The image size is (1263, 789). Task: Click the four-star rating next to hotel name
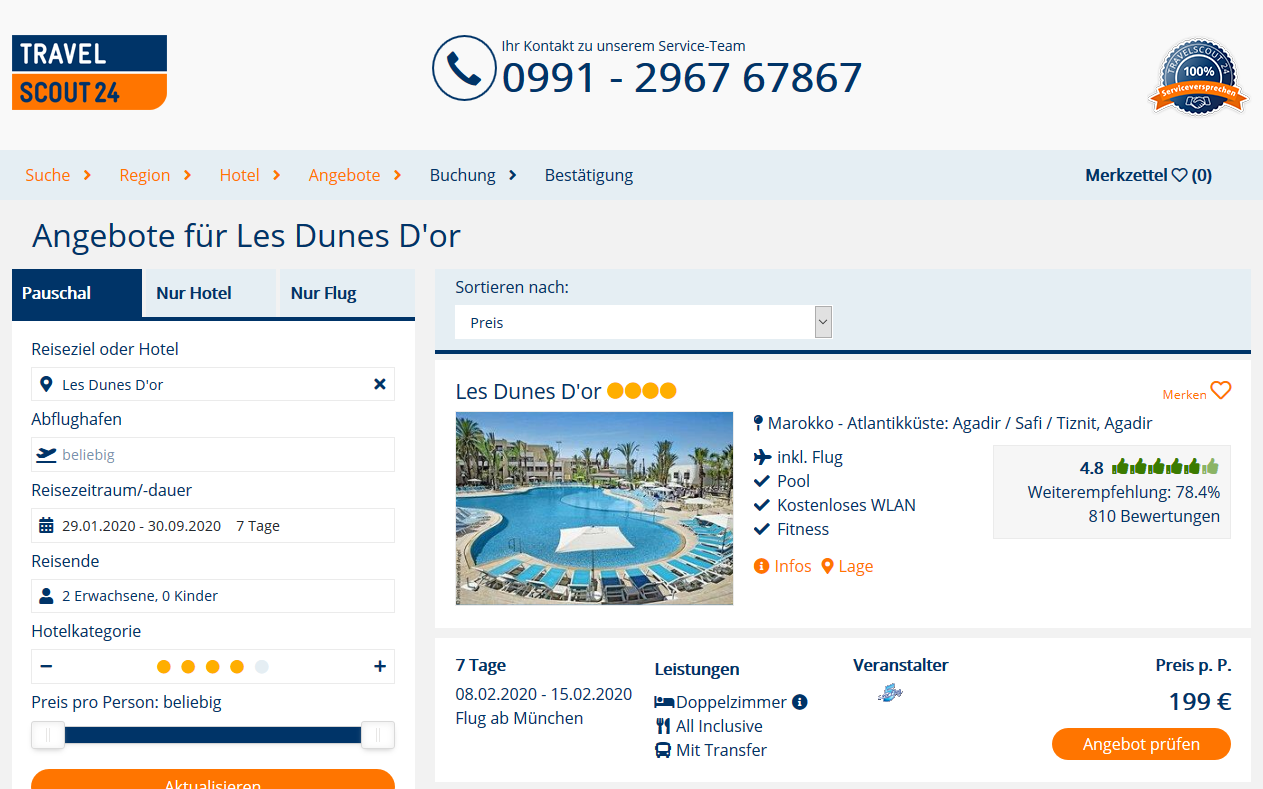[x=642, y=390]
